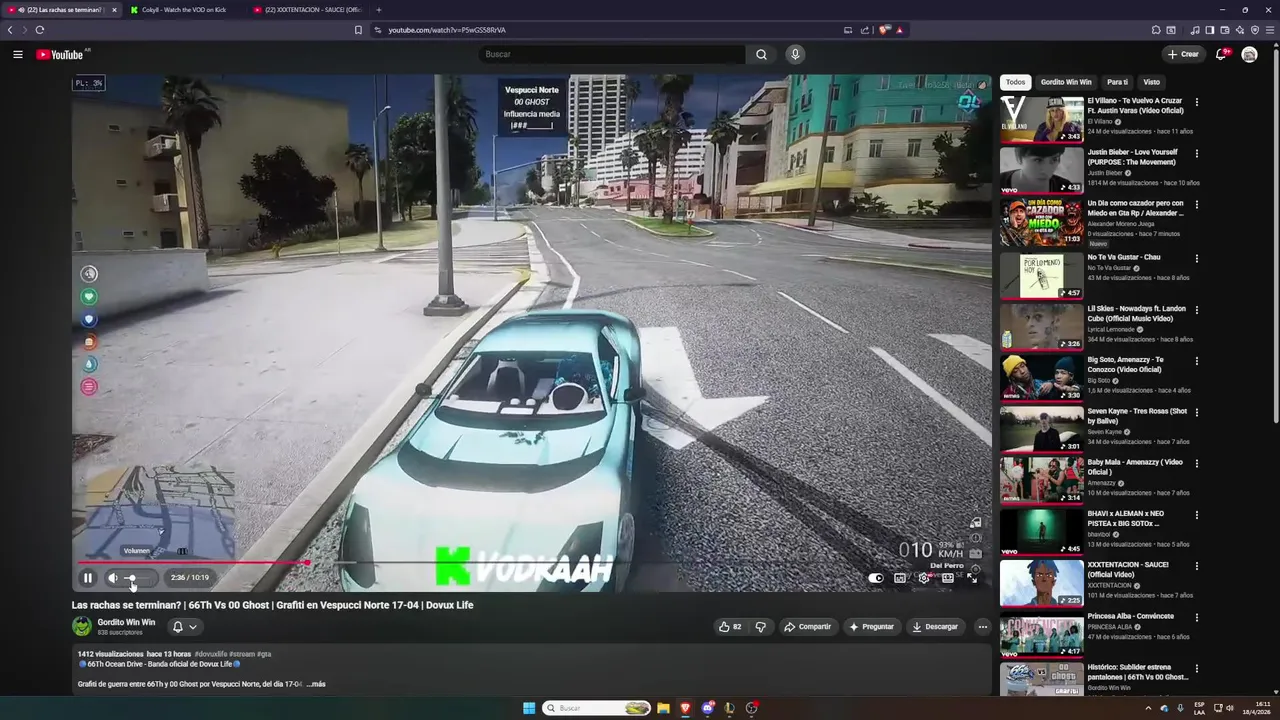The image size is (1280, 720).
Task: Select the Visto filter chip
Action: point(1152,82)
